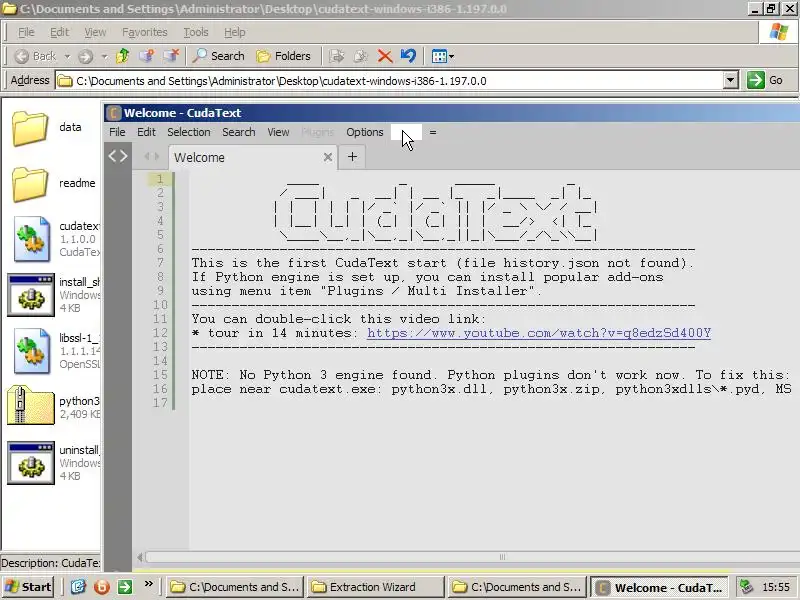The height and width of the screenshot is (600, 800).
Task: Open Explorer Edit menu
Action: tap(59, 32)
